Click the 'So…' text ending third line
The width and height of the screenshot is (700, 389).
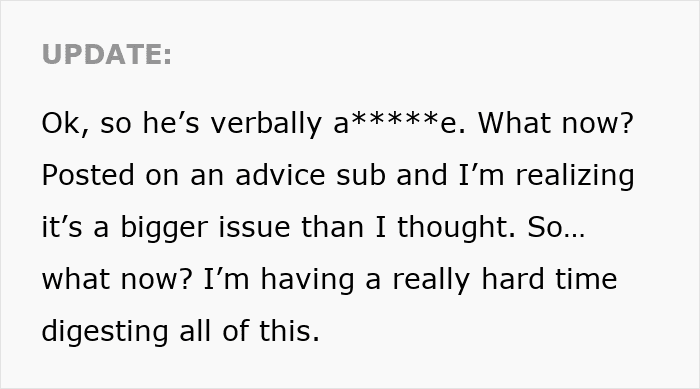coord(556,227)
